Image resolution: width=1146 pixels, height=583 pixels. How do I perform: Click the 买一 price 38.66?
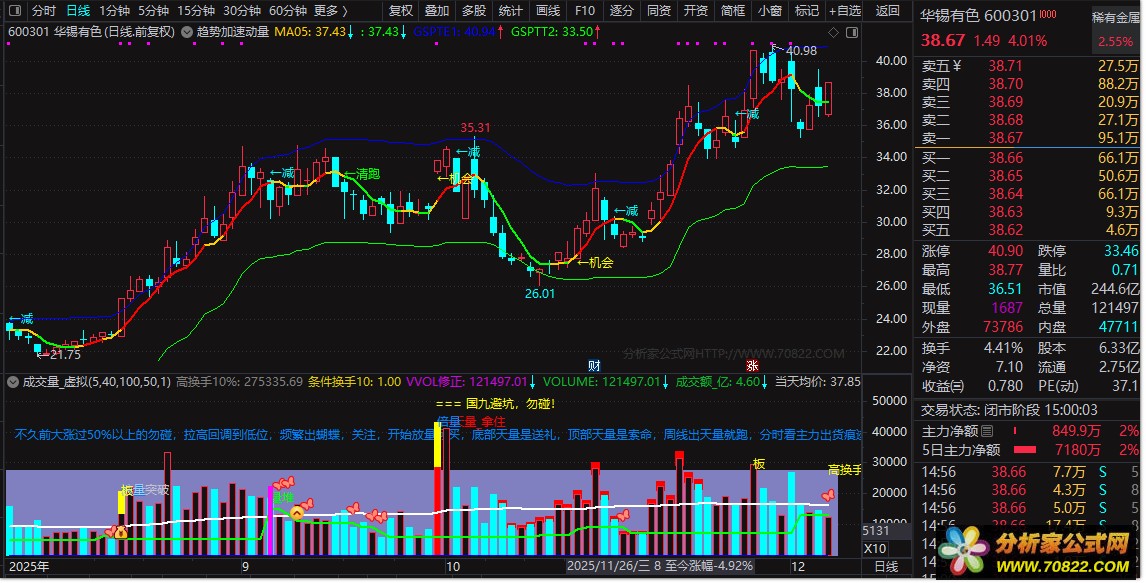click(x=1006, y=158)
